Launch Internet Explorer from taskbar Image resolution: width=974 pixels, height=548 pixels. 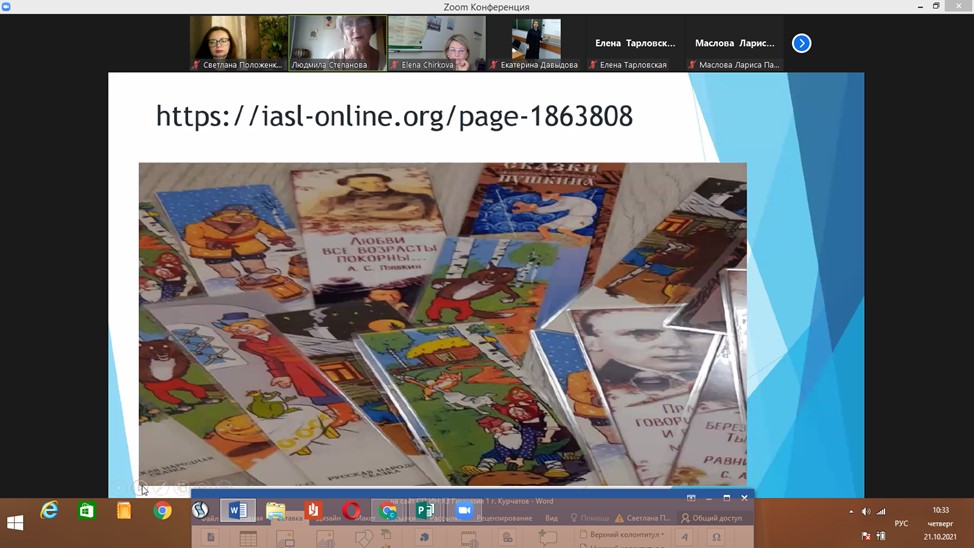(x=49, y=511)
